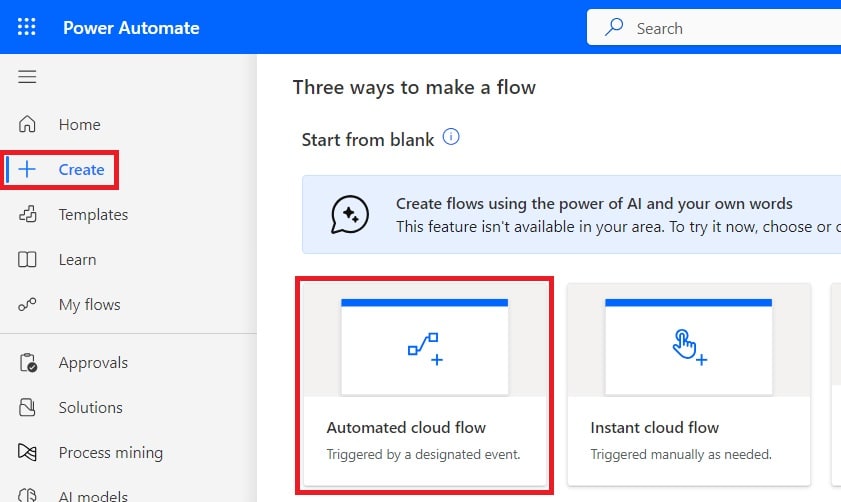
Task: Click 'Triggered manually as needed.' text
Action: point(681,454)
